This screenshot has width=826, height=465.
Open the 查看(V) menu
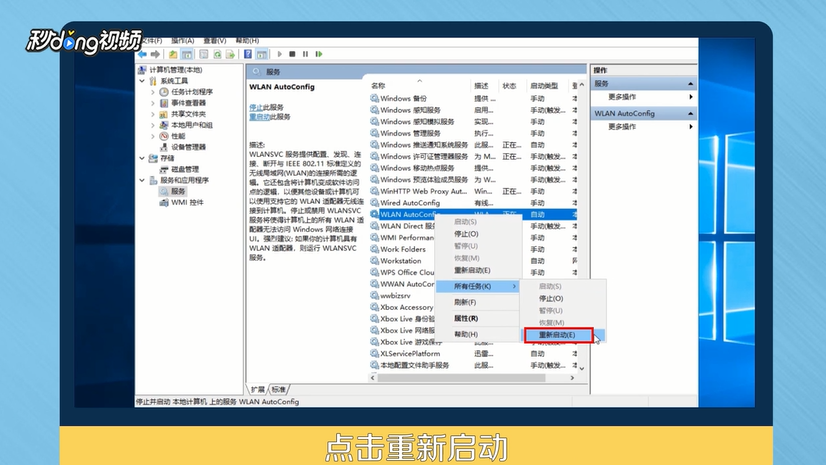click(x=215, y=41)
